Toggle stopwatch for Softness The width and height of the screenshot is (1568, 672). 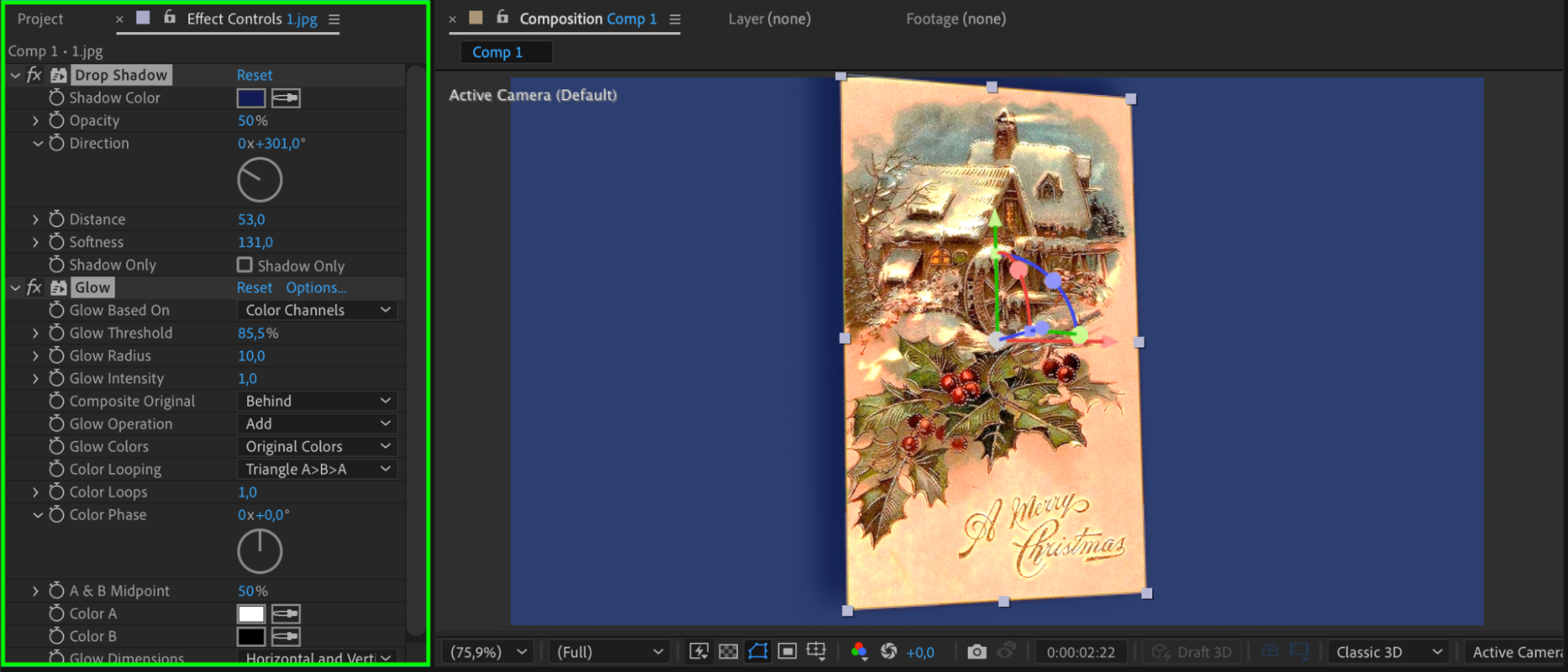pyautogui.click(x=56, y=242)
